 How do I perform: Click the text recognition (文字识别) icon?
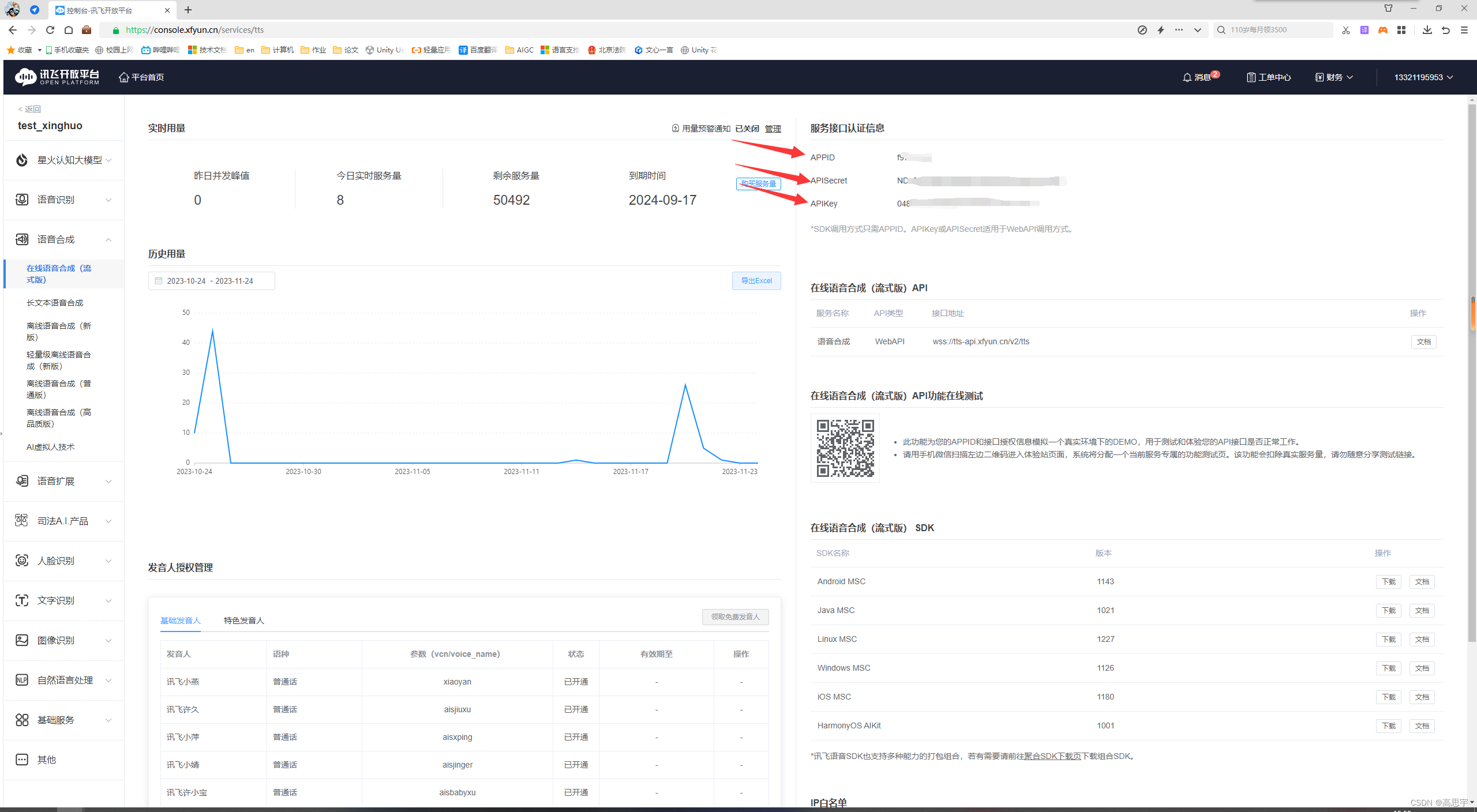(22, 600)
